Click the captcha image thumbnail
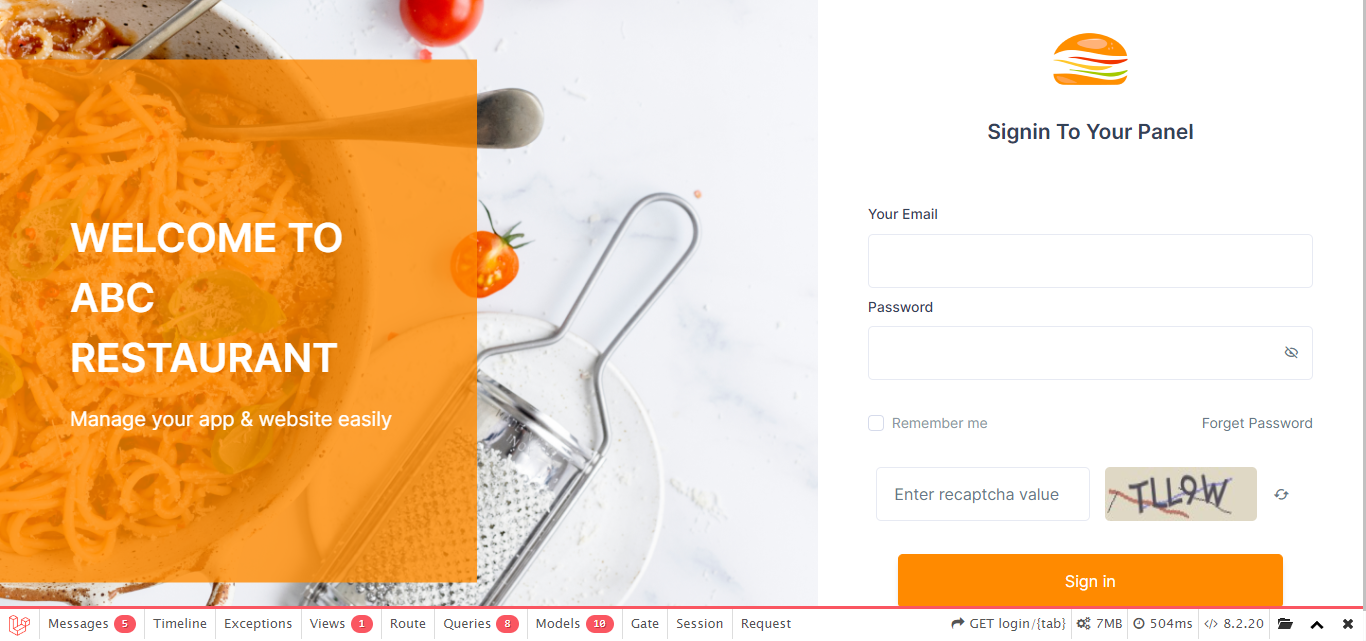The height and width of the screenshot is (641, 1366). pos(1181,494)
